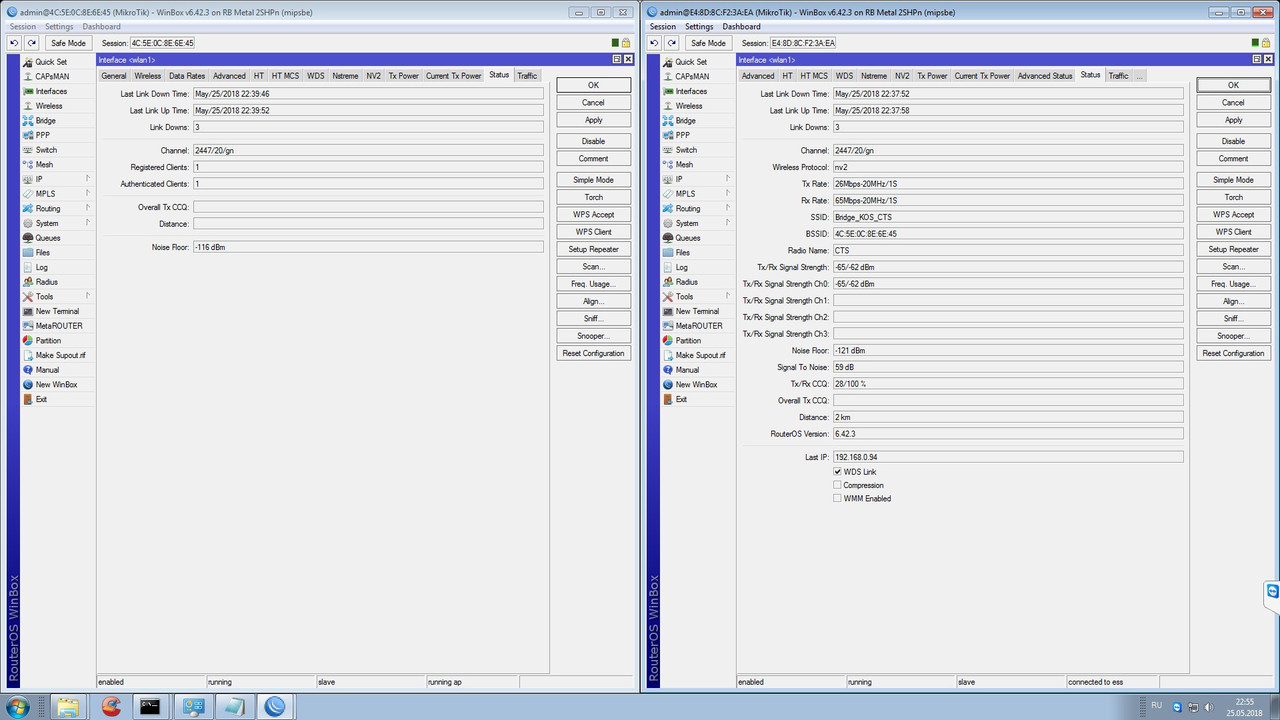Click the Redo arrow in the E4:8D window
Image resolution: width=1280 pixels, height=720 pixels.
tap(672, 43)
